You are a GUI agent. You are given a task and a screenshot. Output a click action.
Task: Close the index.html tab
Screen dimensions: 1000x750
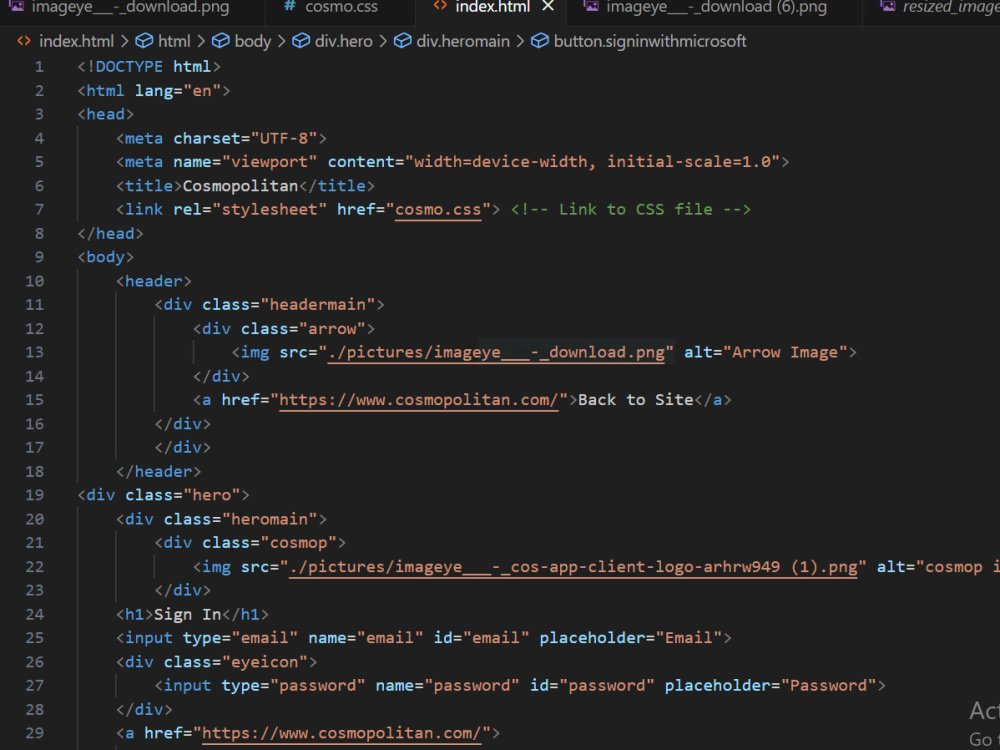[x=548, y=7]
